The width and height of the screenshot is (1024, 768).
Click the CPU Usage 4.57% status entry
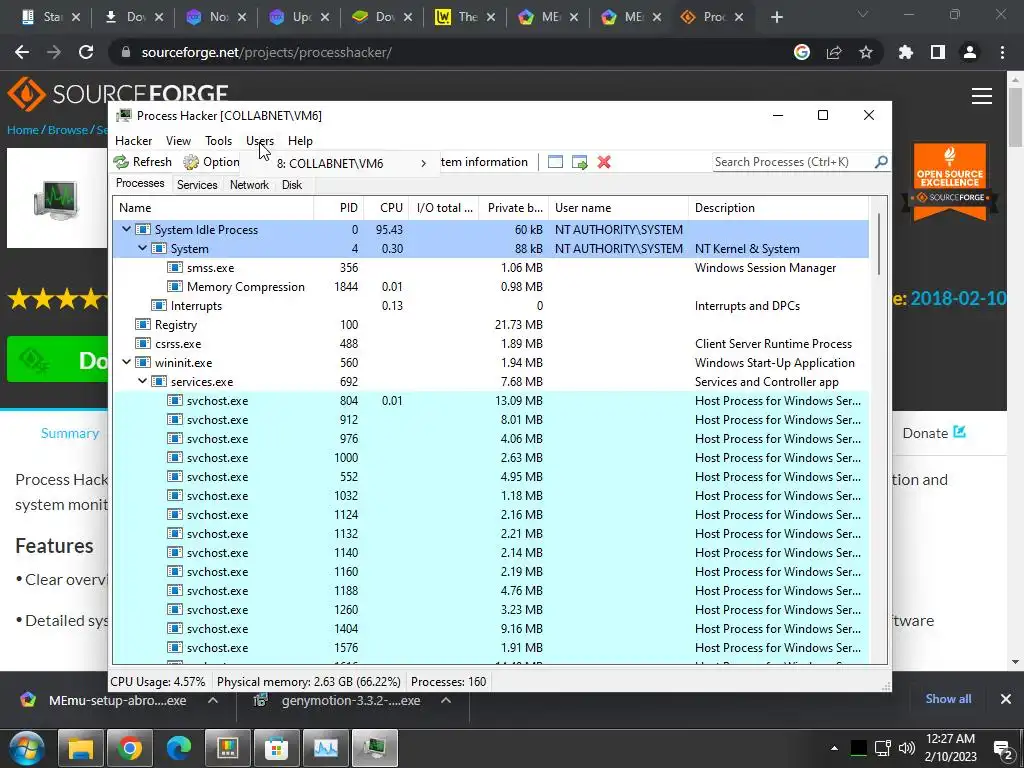(x=158, y=682)
